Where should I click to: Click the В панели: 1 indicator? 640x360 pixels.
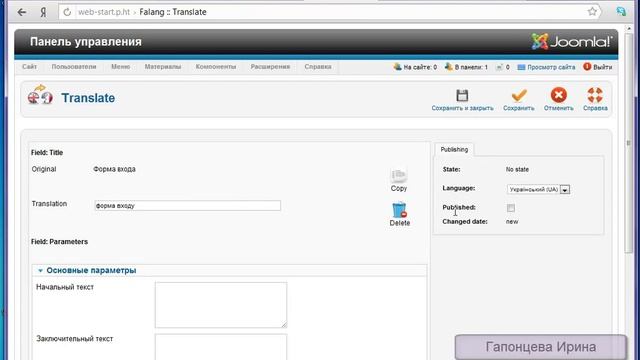tap(467, 67)
